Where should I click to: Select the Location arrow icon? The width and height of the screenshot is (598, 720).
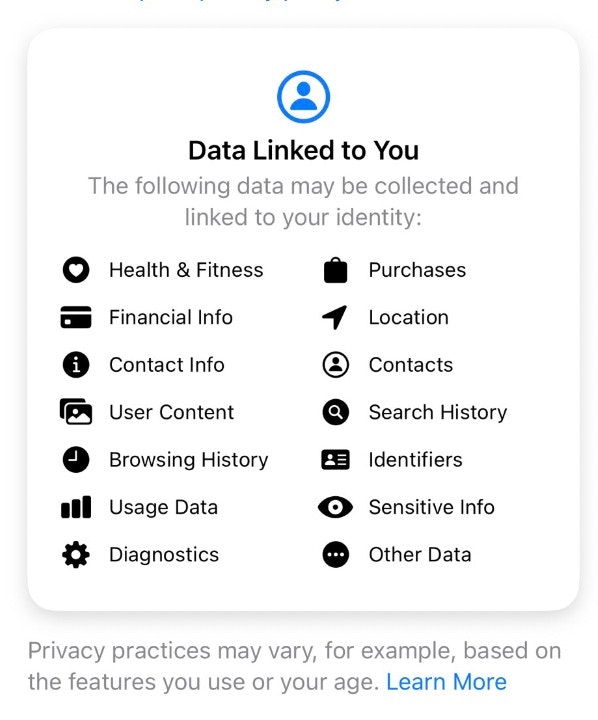coord(335,317)
